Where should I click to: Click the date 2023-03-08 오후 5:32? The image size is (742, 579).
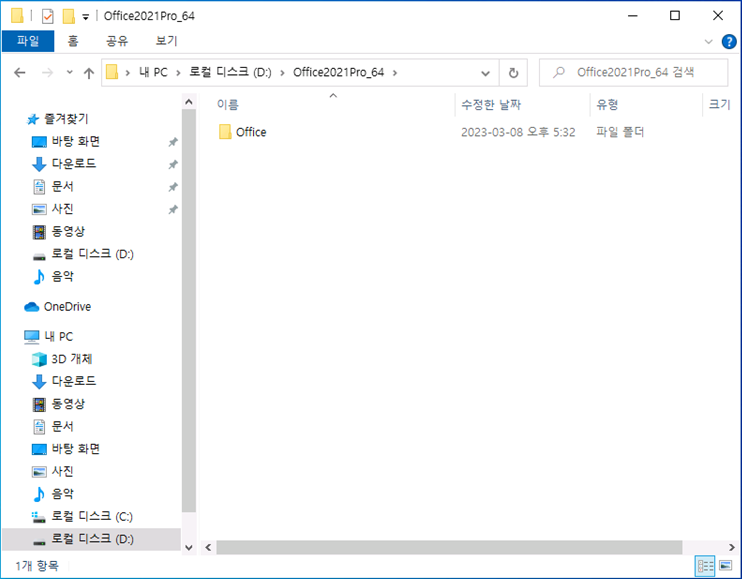click(x=518, y=132)
